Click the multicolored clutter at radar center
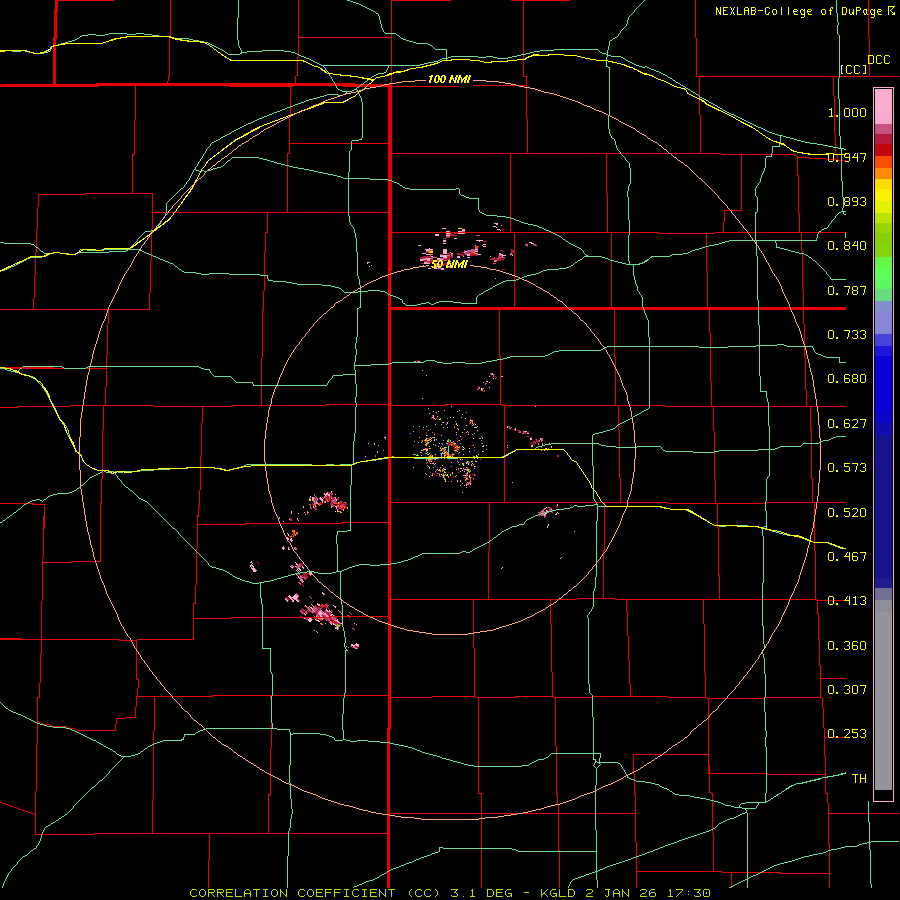The height and width of the screenshot is (900, 900). tap(449, 449)
